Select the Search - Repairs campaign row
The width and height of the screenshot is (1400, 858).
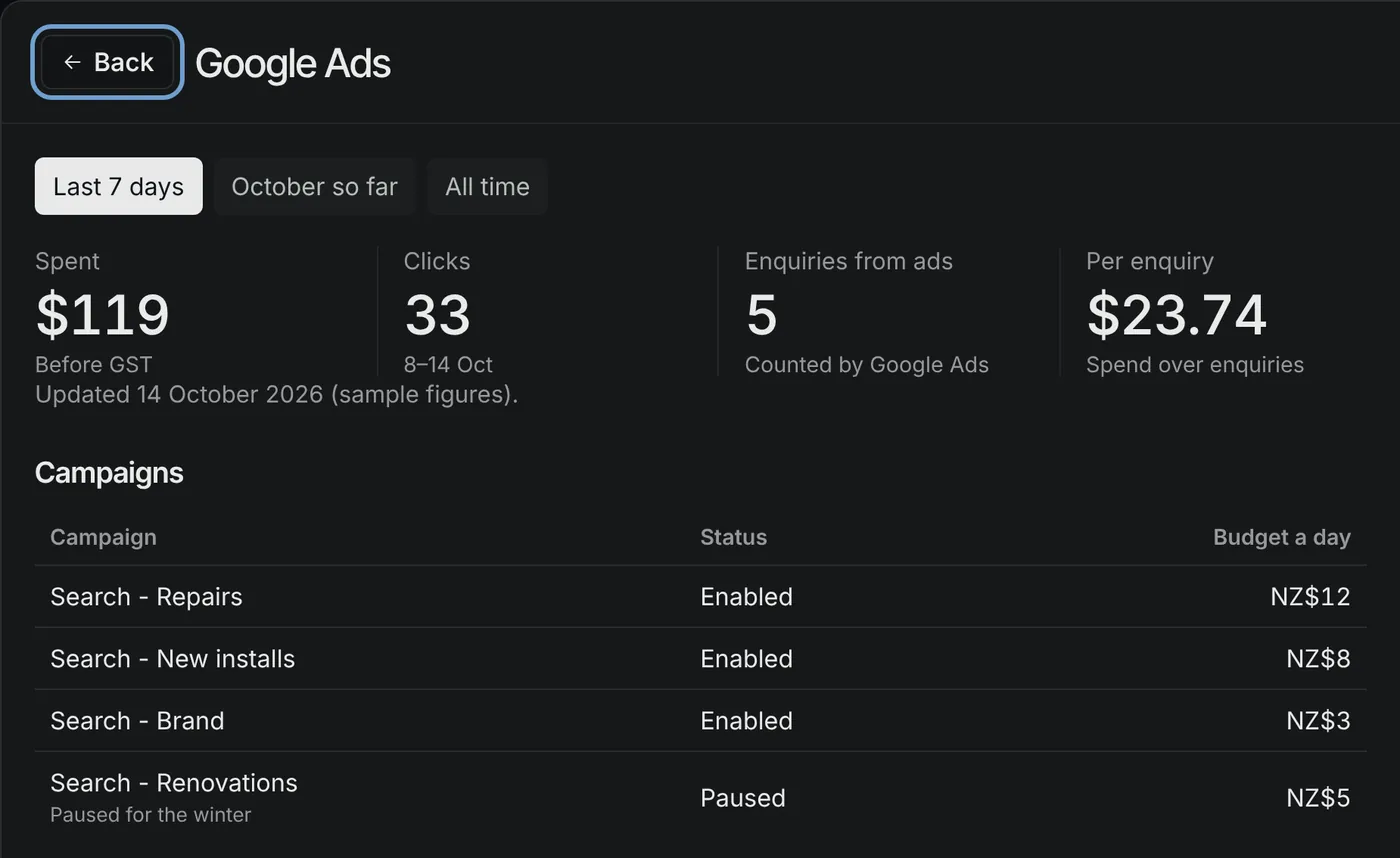point(700,597)
